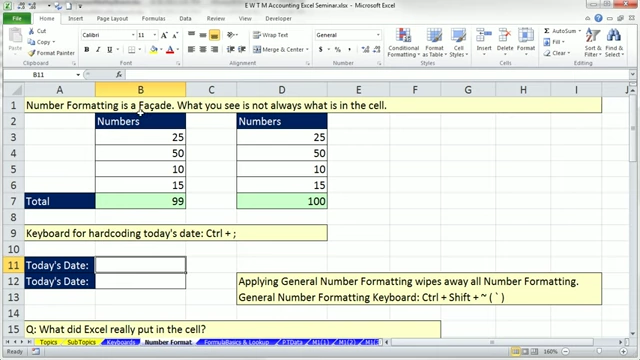The width and height of the screenshot is (640, 360).
Task: Click Delete cells icon
Action: (x=505, y=36)
